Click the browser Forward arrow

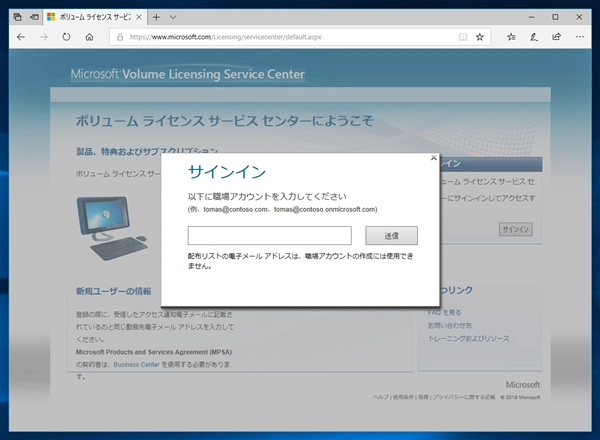pos(44,37)
